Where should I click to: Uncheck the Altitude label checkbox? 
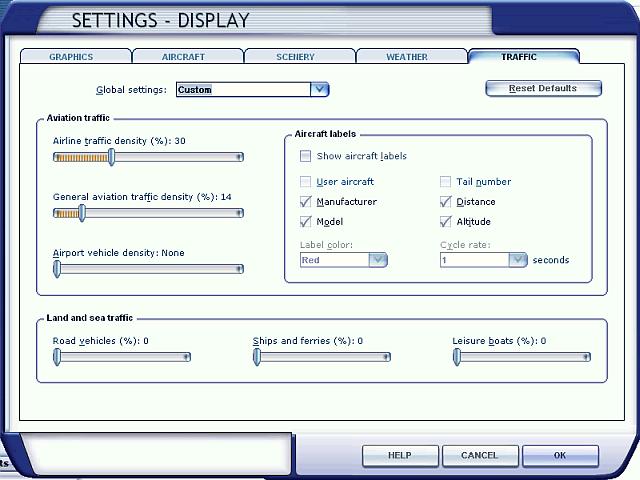click(x=446, y=222)
